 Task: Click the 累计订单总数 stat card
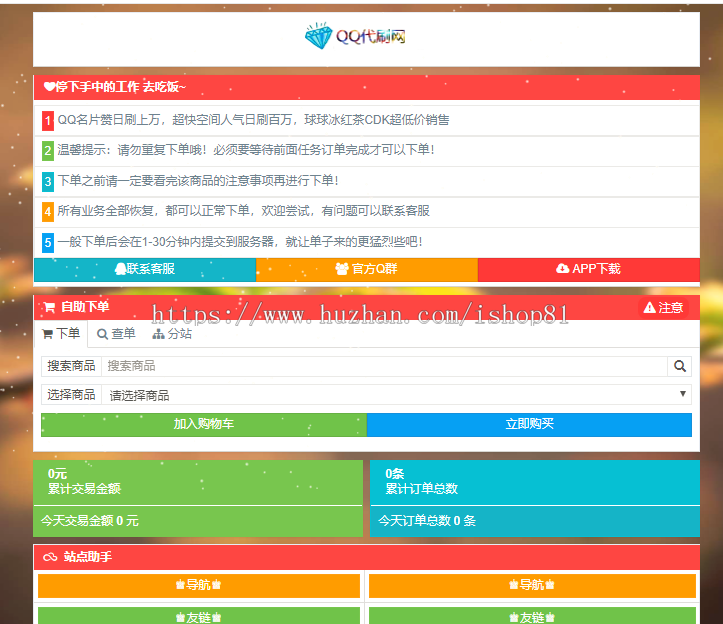(x=535, y=482)
